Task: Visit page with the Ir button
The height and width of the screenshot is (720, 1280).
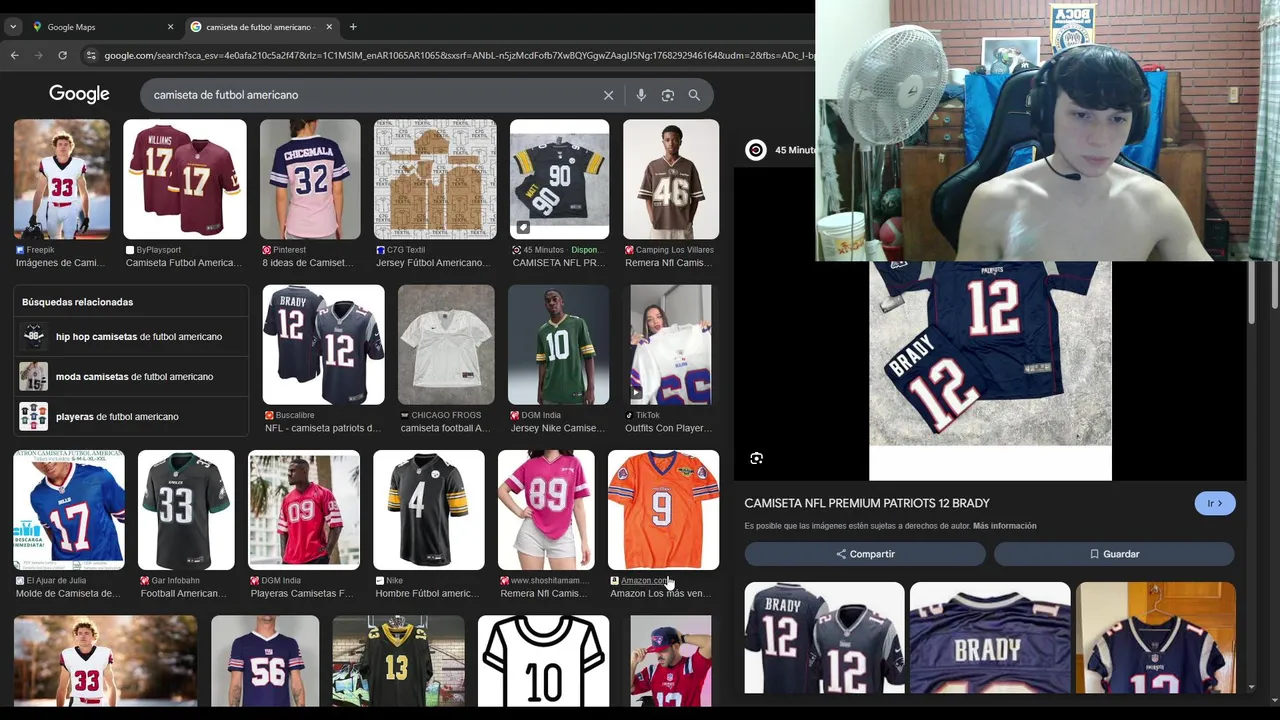Action: tap(1215, 504)
